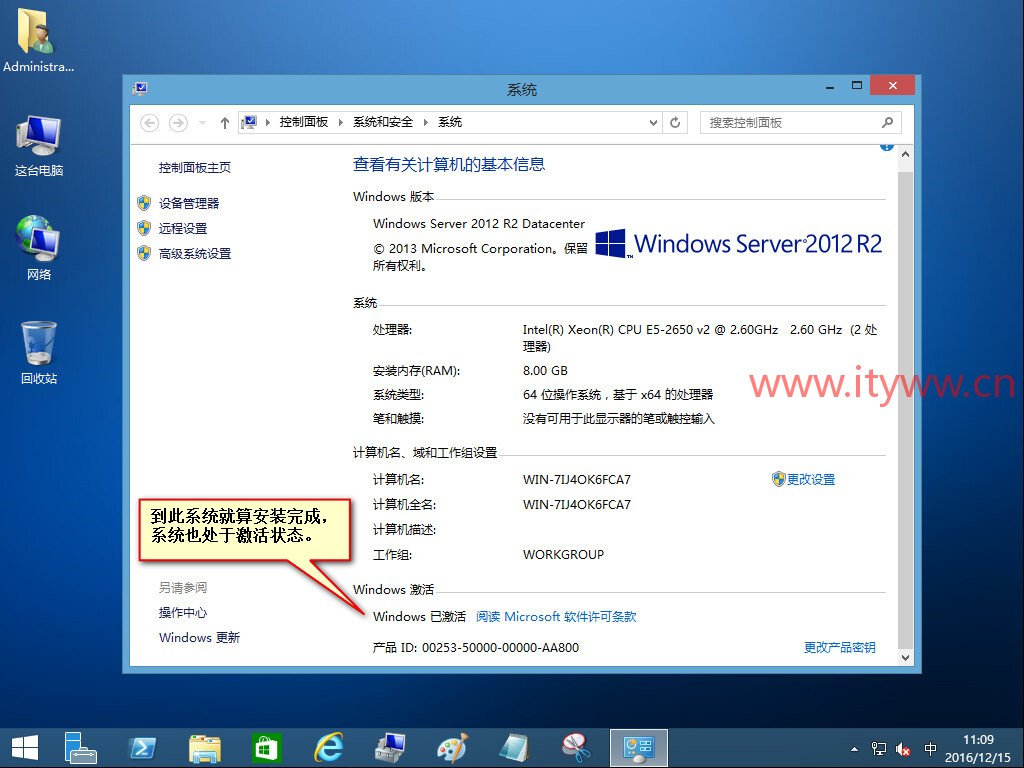Viewport: 1024px width, 768px height.
Task: Click 更改产品密钥 link
Action: click(x=839, y=647)
